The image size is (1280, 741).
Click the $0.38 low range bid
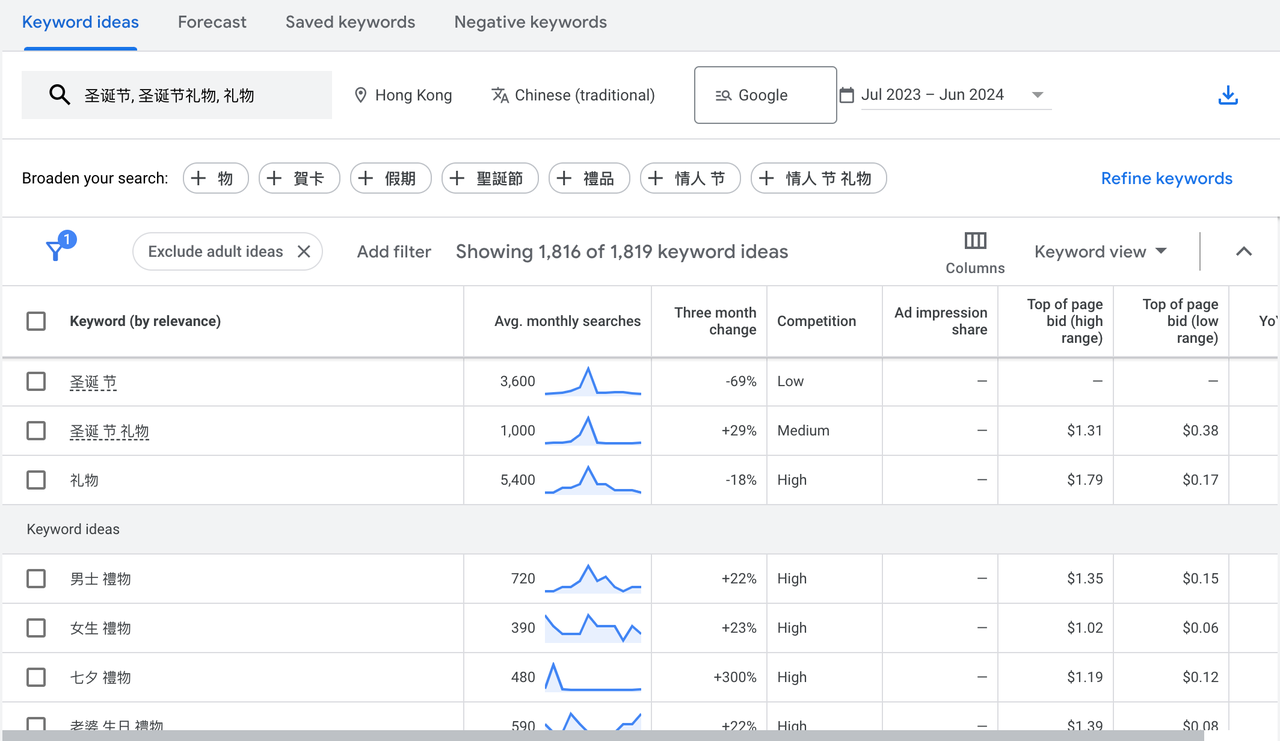click(x=1200, y=431)
